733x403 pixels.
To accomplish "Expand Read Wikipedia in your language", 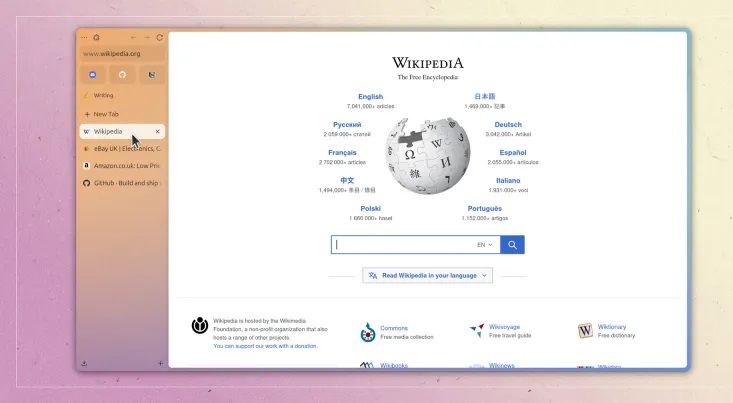I will click(427, 275).
